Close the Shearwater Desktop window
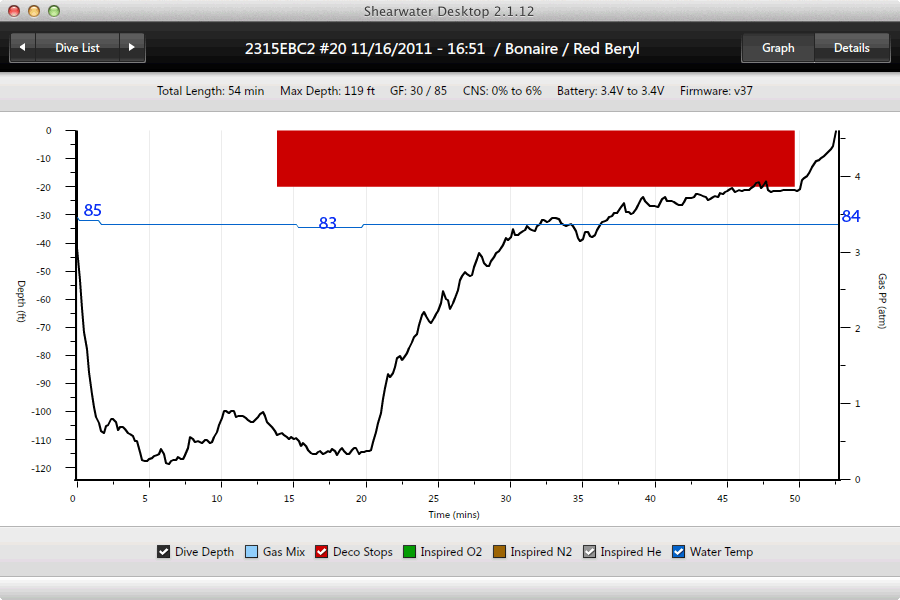 coord(13,10)
